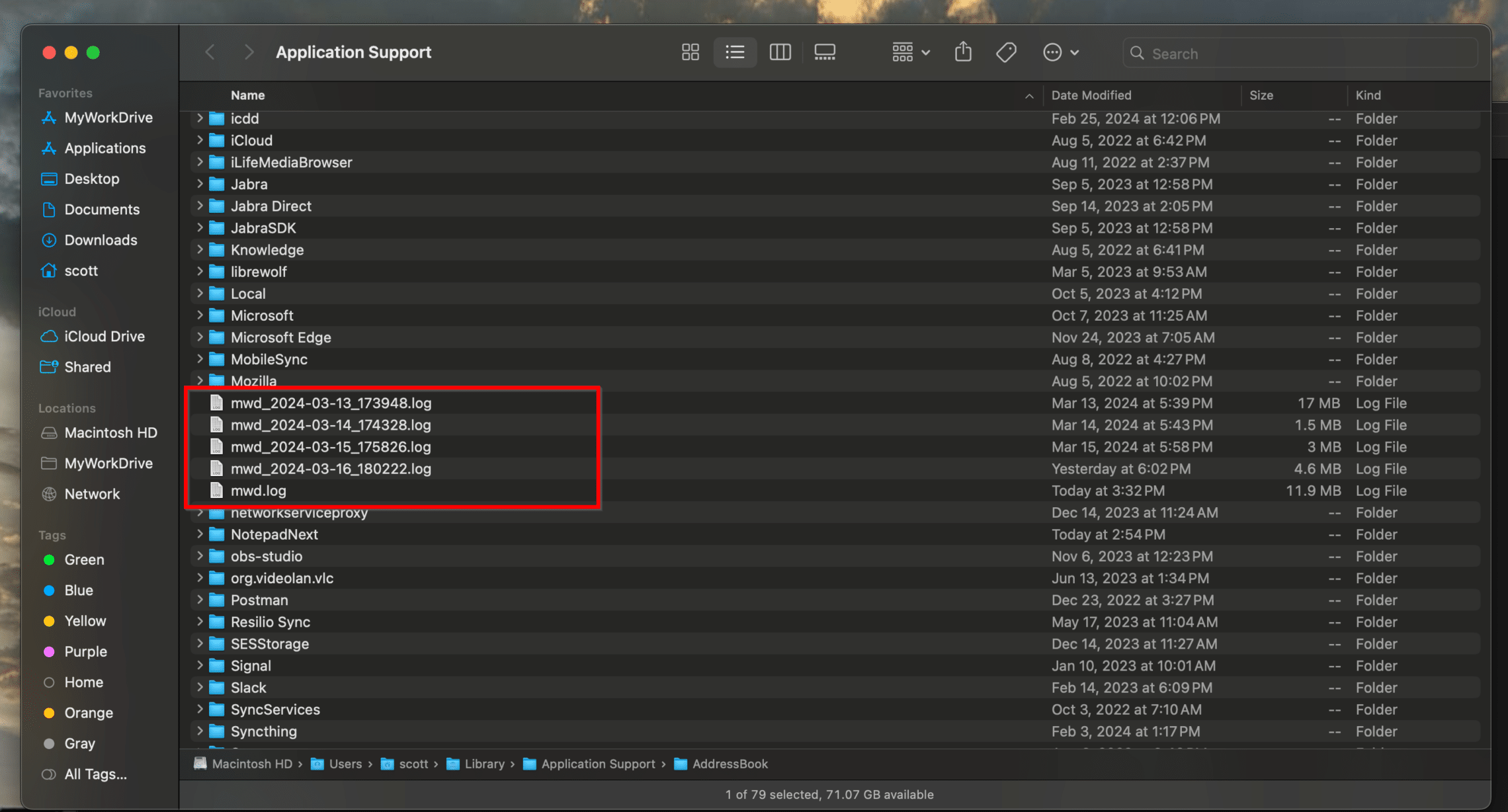
Task: Expand the Slack folder
Action: (x=199, y=687)
